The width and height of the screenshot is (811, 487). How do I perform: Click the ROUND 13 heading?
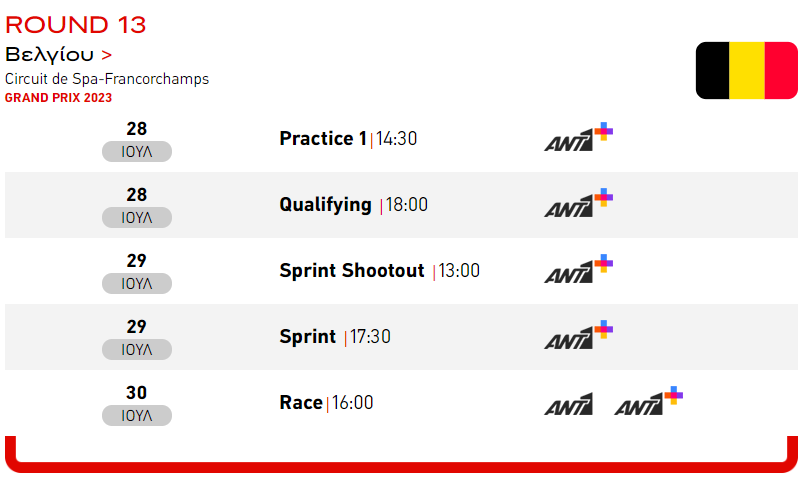coord(76,25)
